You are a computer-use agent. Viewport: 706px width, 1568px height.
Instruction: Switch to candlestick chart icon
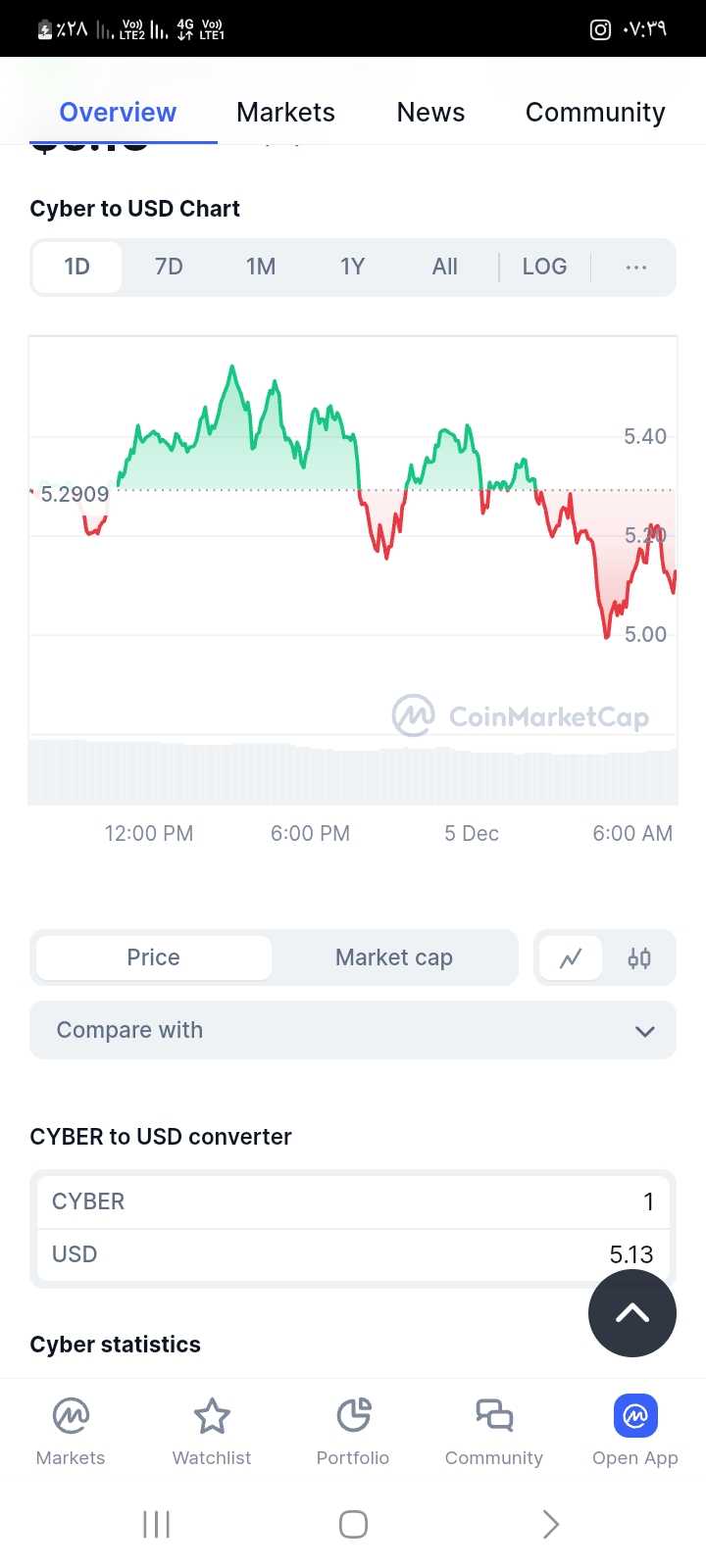(x=639, y=958)
